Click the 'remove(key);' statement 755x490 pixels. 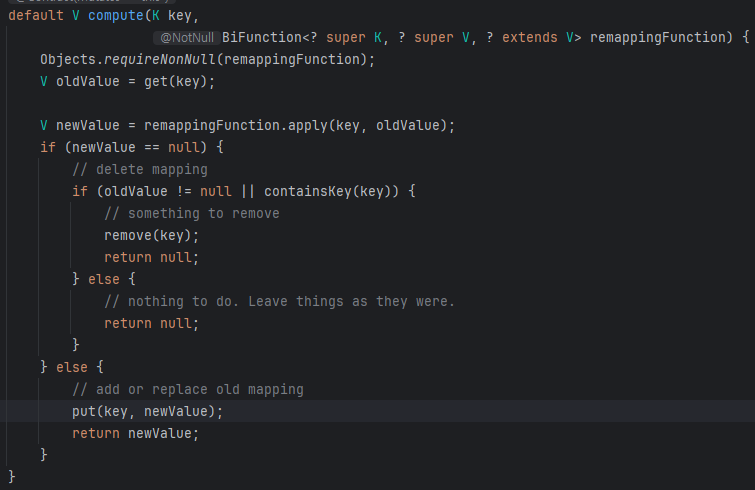(x=151, y=235)
